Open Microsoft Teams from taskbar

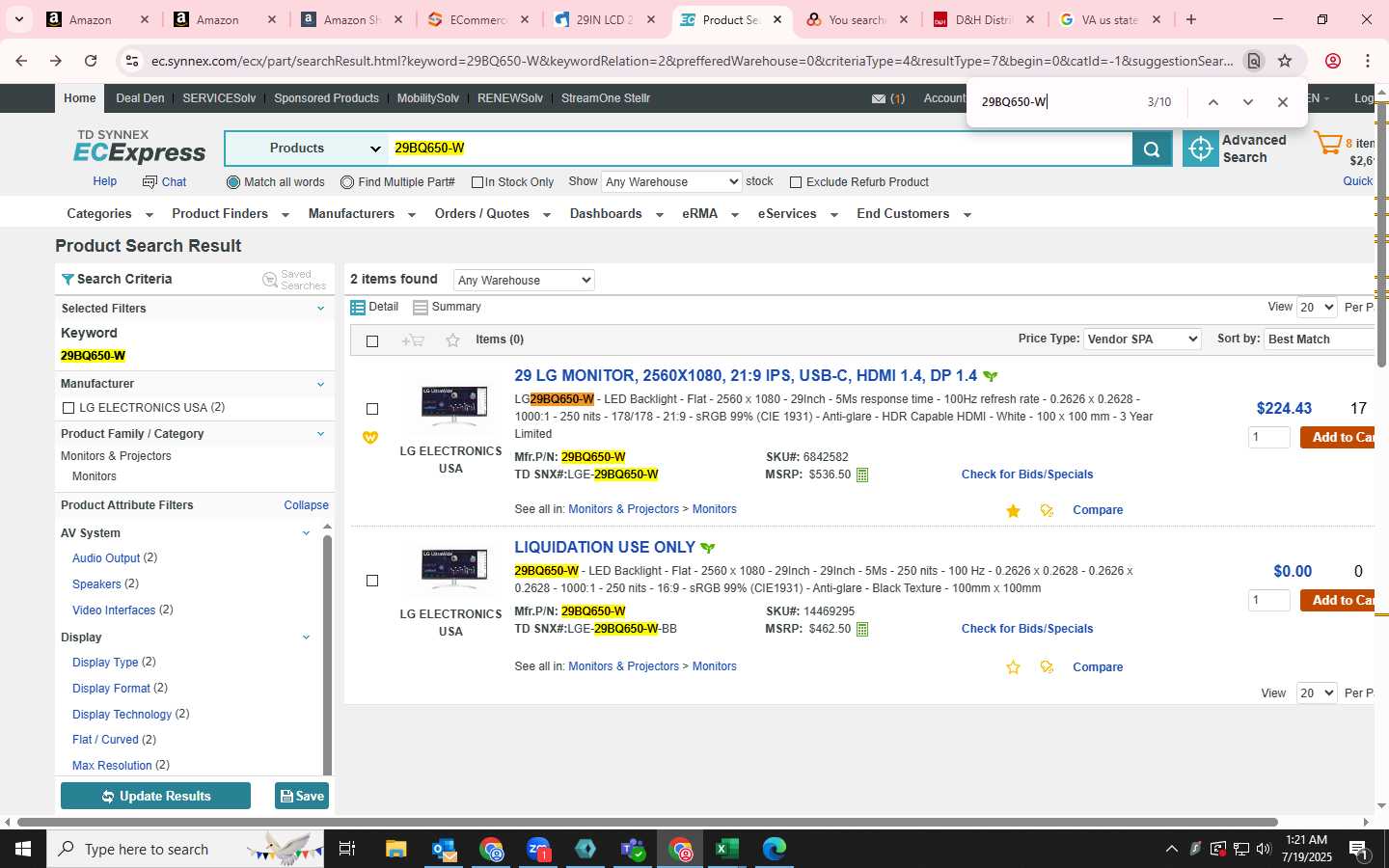633,849
